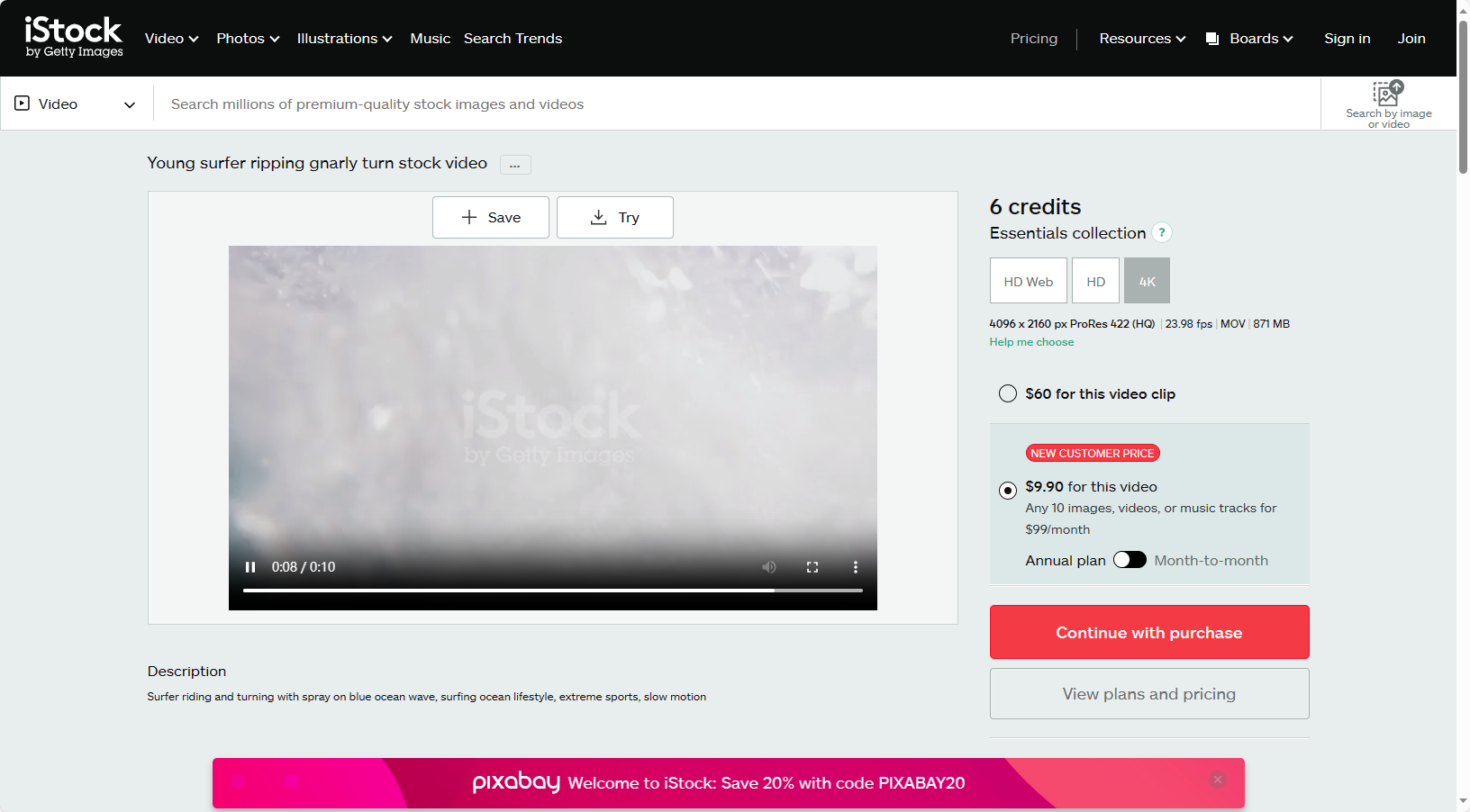Click Join
Image resolution: width=1470 pixels, height=812 pixels.
[1411, 39]
